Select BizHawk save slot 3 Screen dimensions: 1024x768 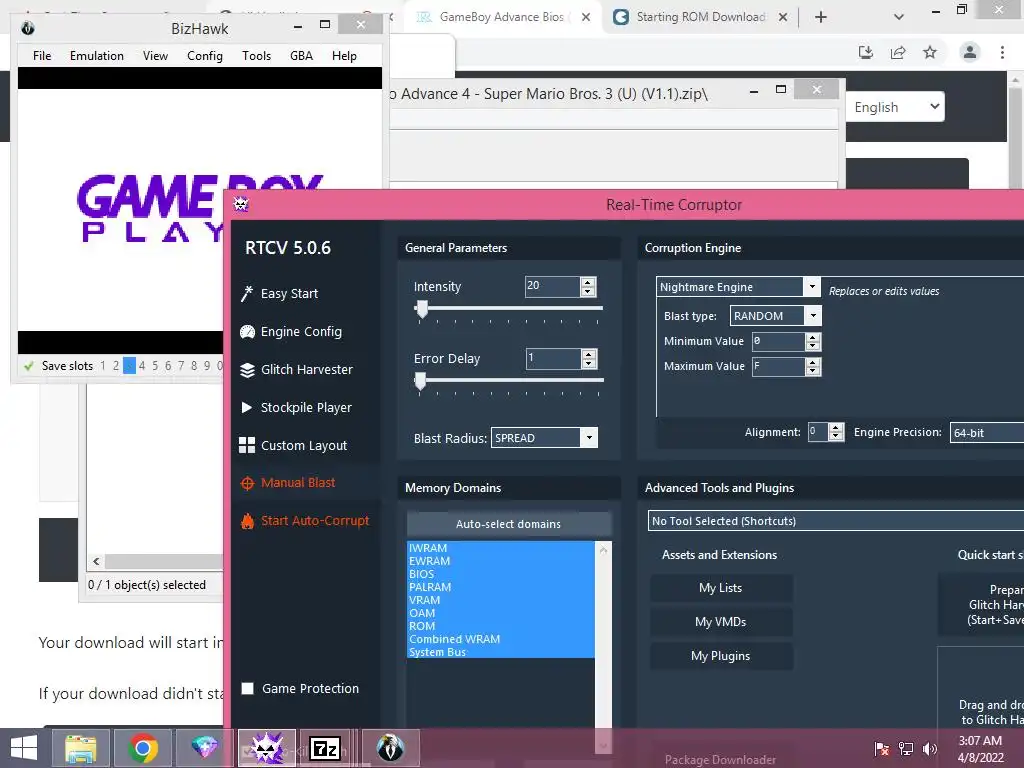pyautogui.click(x=129, y=366)
